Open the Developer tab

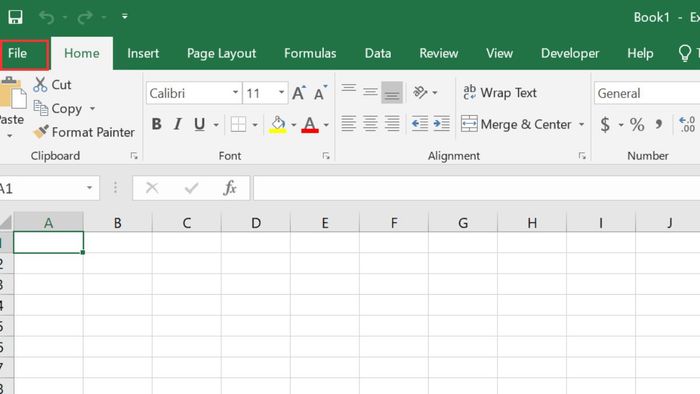click(570, 54)
